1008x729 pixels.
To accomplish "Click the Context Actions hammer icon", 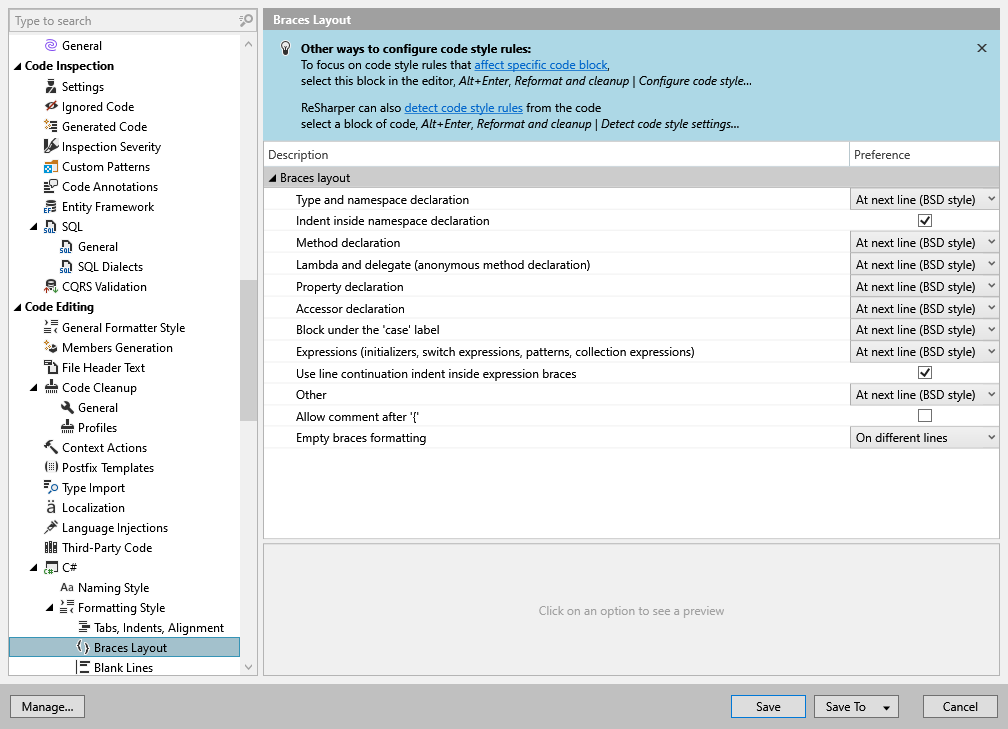I will click(52, 448).
